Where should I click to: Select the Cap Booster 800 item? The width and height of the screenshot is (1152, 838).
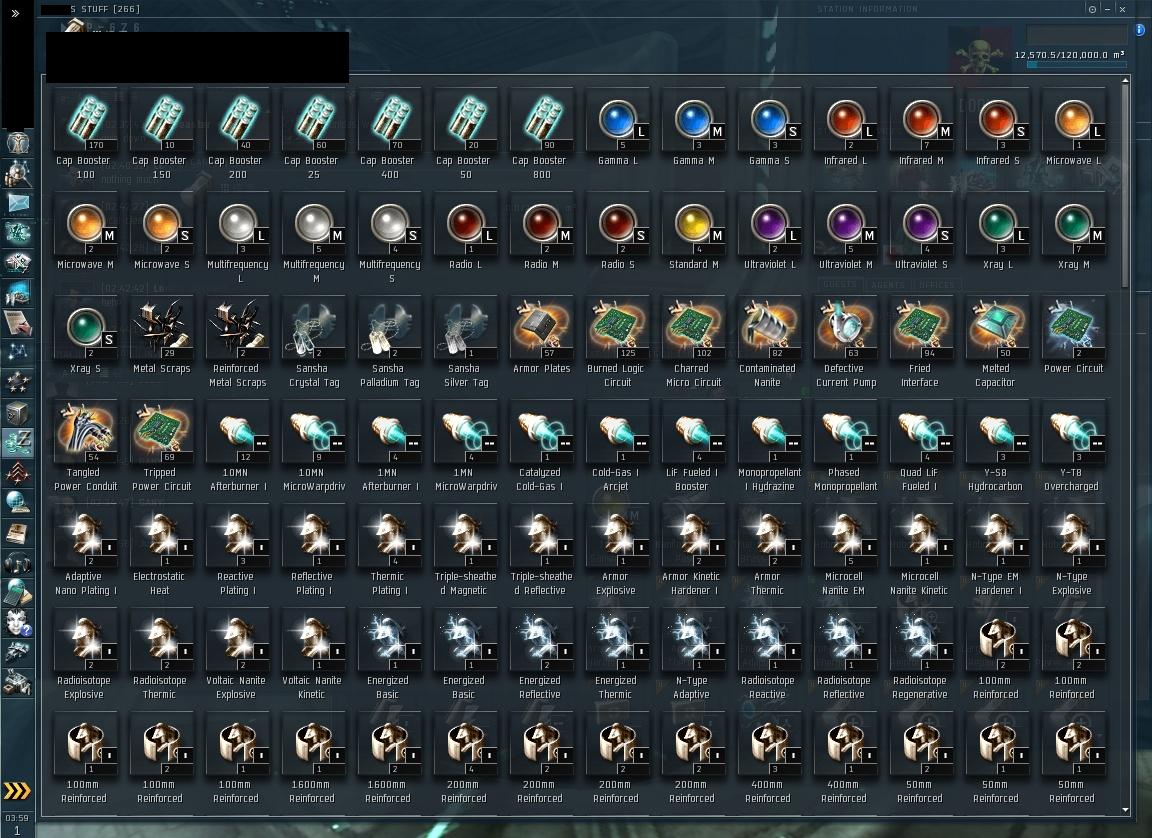[x=541, y=134]
